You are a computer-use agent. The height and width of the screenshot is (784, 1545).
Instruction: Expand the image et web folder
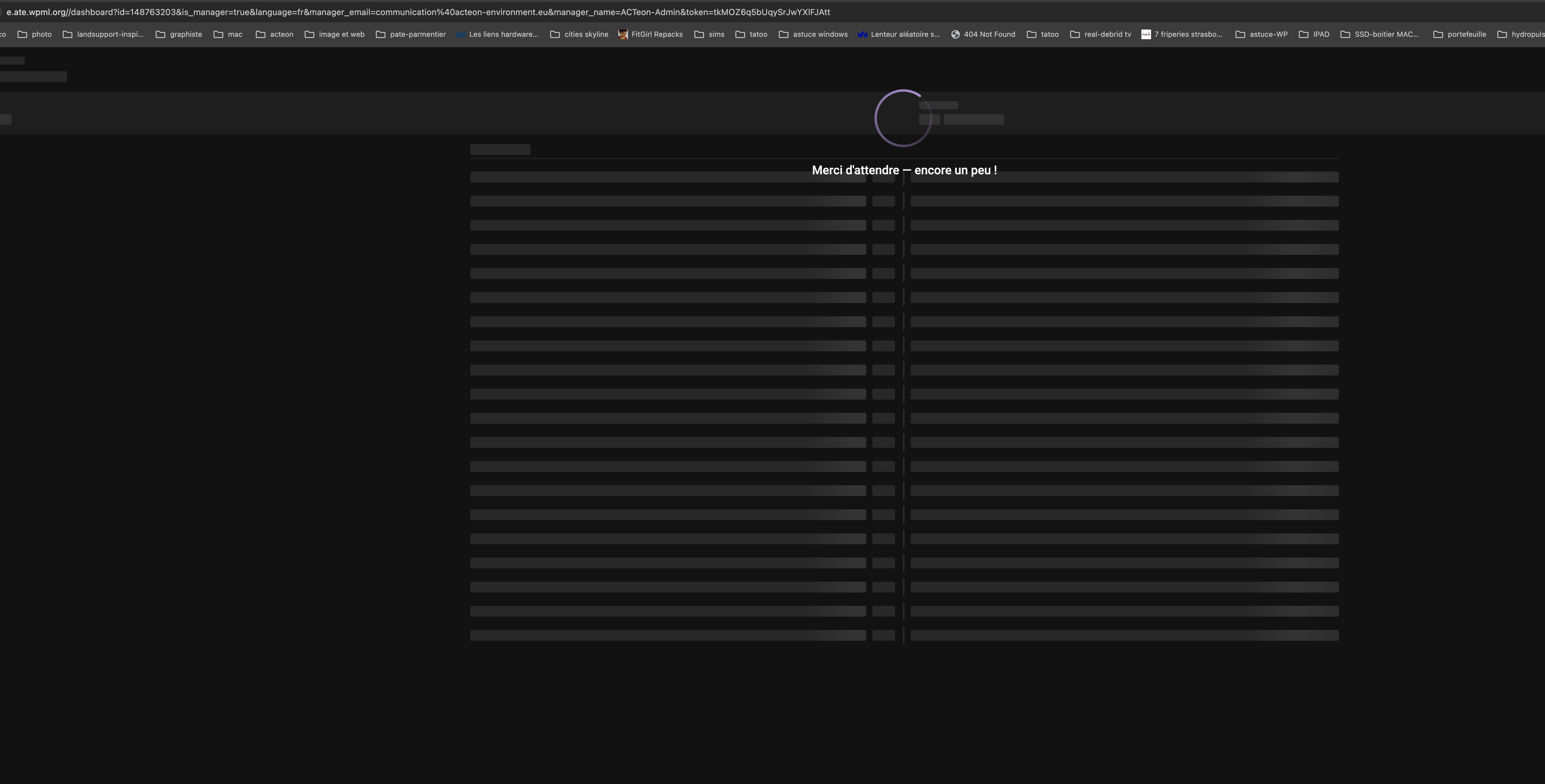[x=341, y=34]
